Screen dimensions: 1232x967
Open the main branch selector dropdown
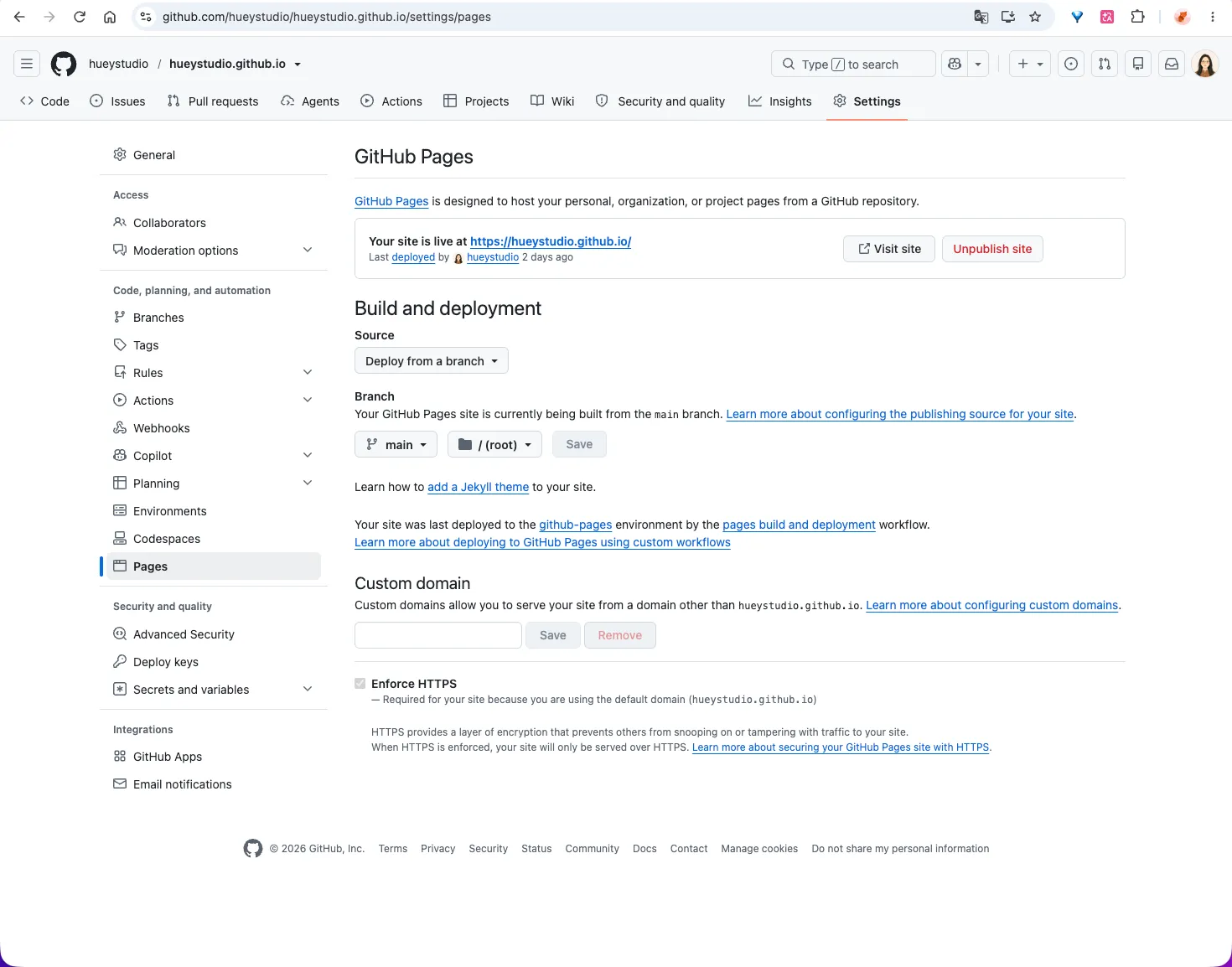[x=396, y=445]
